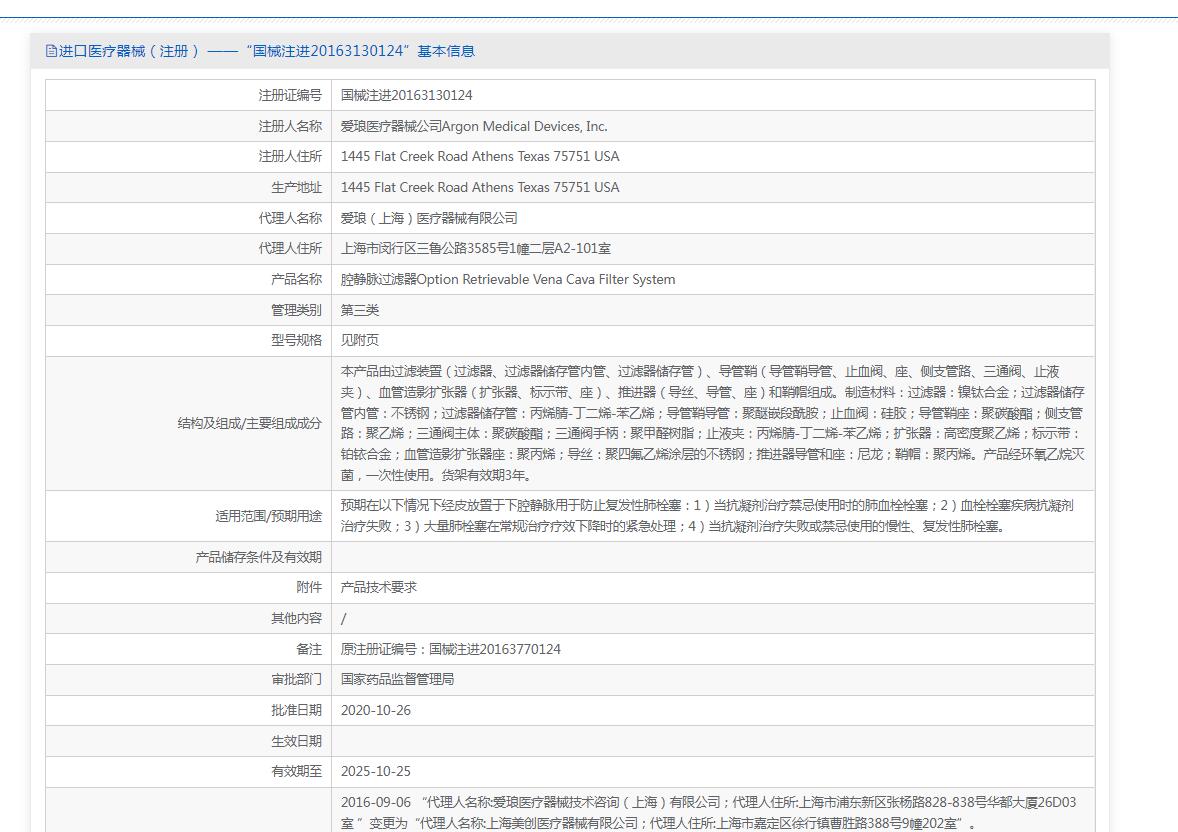Select remark 原注册证编号：国械注进20163770124

pyautogui.click(x=451, y=649)
